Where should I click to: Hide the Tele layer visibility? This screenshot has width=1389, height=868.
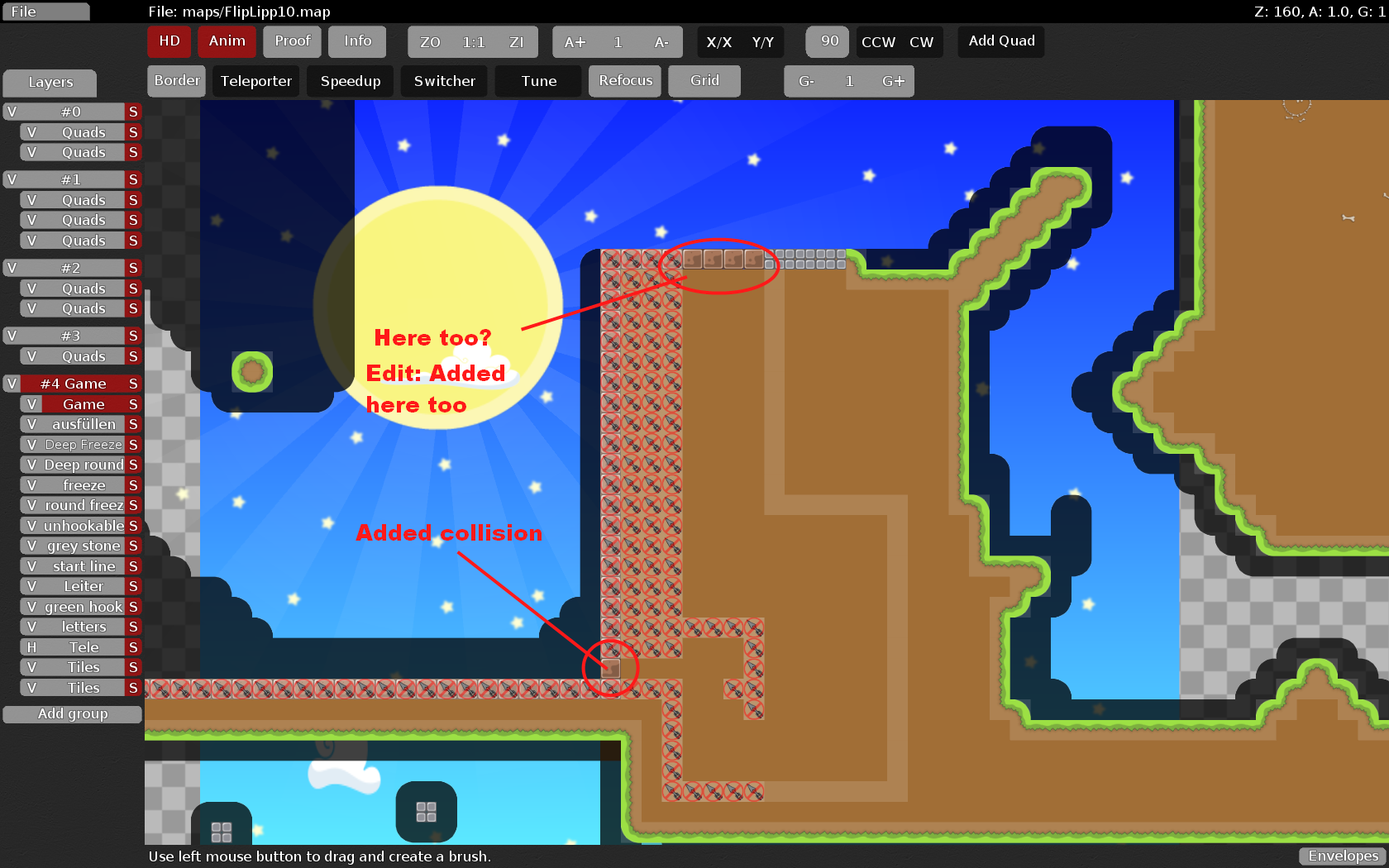click(x=31, y=647)
